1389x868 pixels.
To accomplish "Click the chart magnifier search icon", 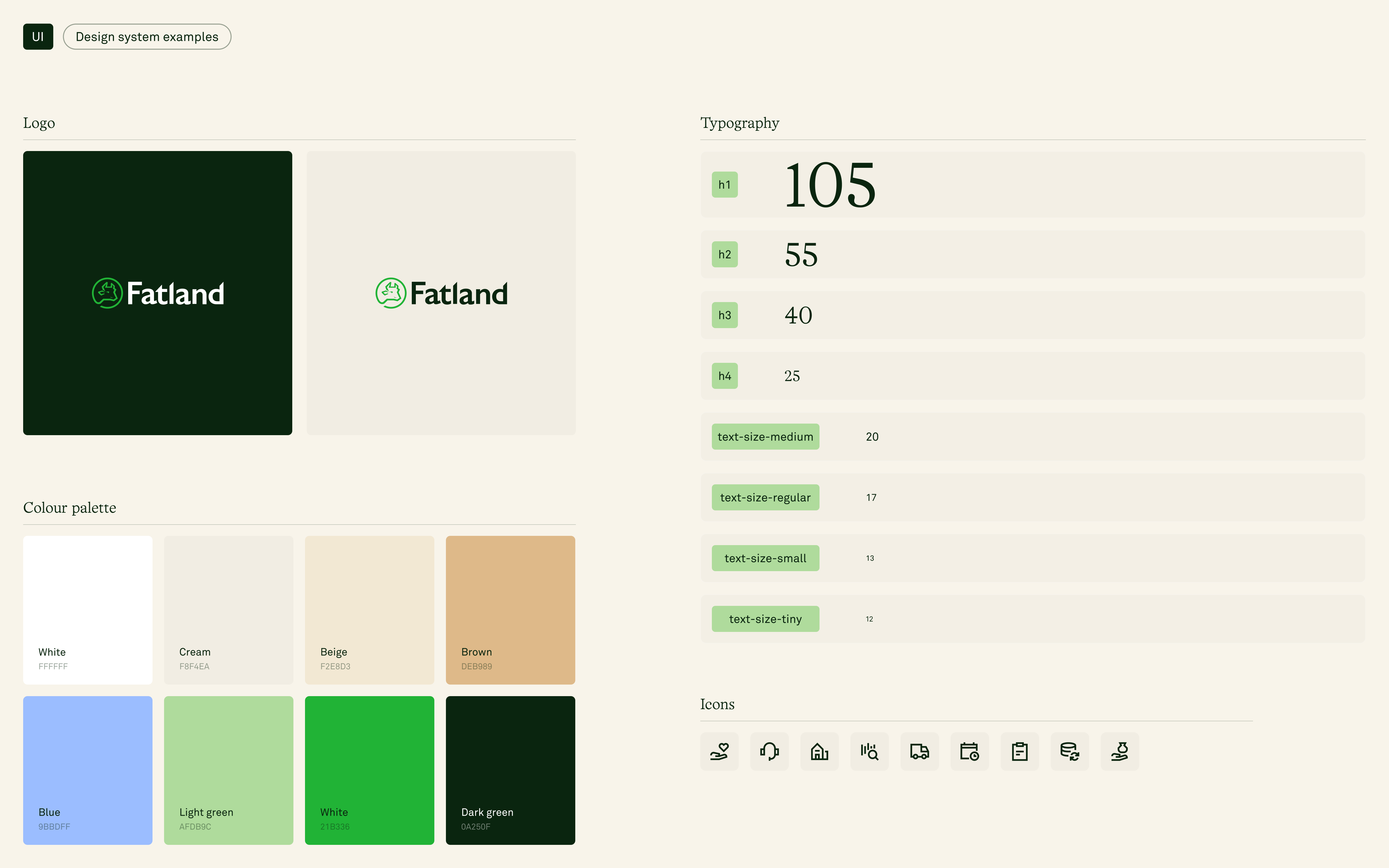I will [x=869, y=751].
